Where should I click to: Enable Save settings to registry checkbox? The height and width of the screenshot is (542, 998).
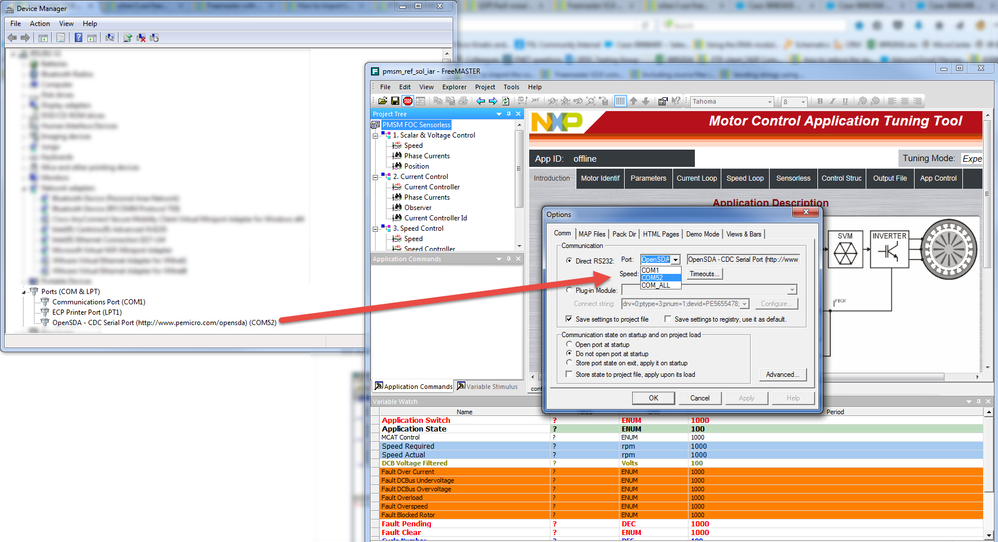tap(667, 319)
